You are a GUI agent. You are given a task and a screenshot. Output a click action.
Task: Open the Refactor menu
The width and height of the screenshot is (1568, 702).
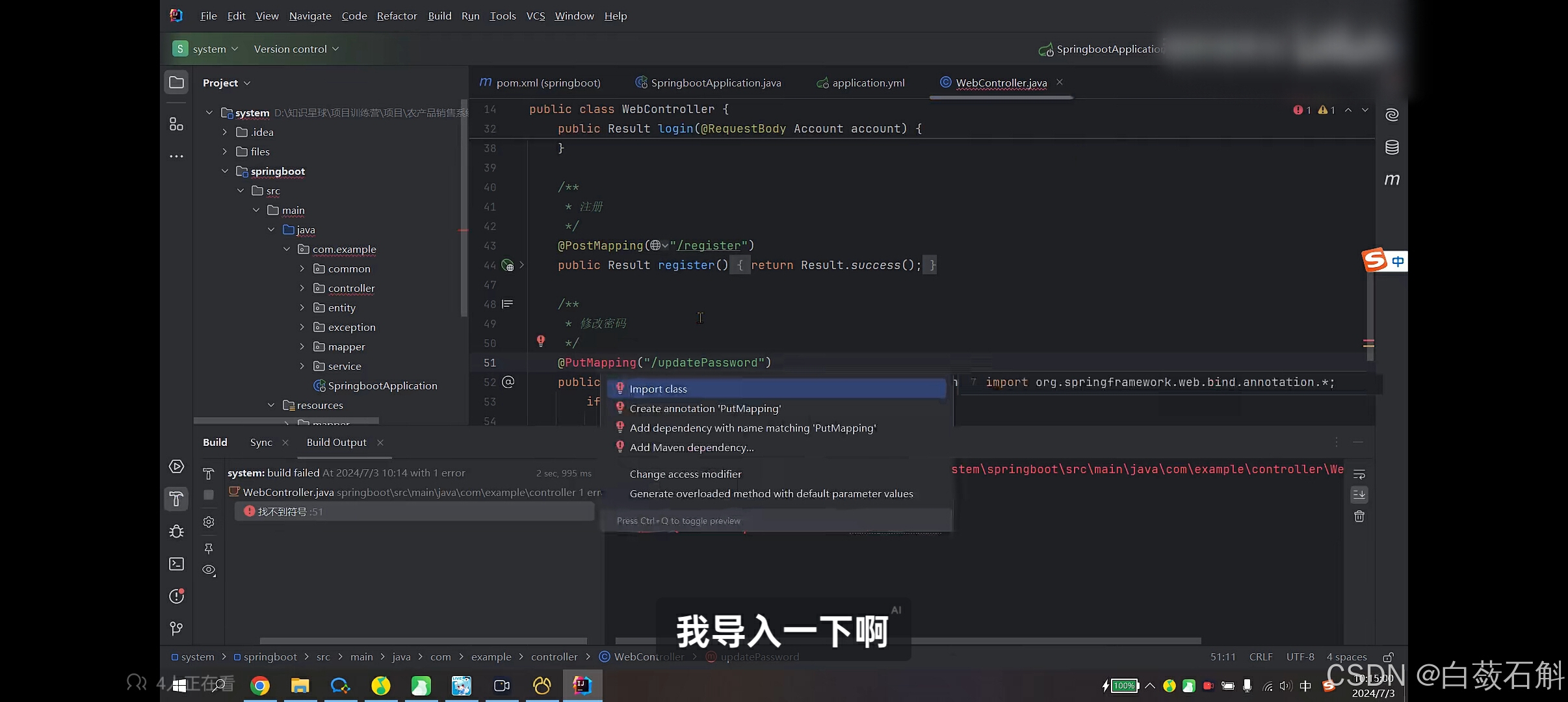[x=397, y=16]
